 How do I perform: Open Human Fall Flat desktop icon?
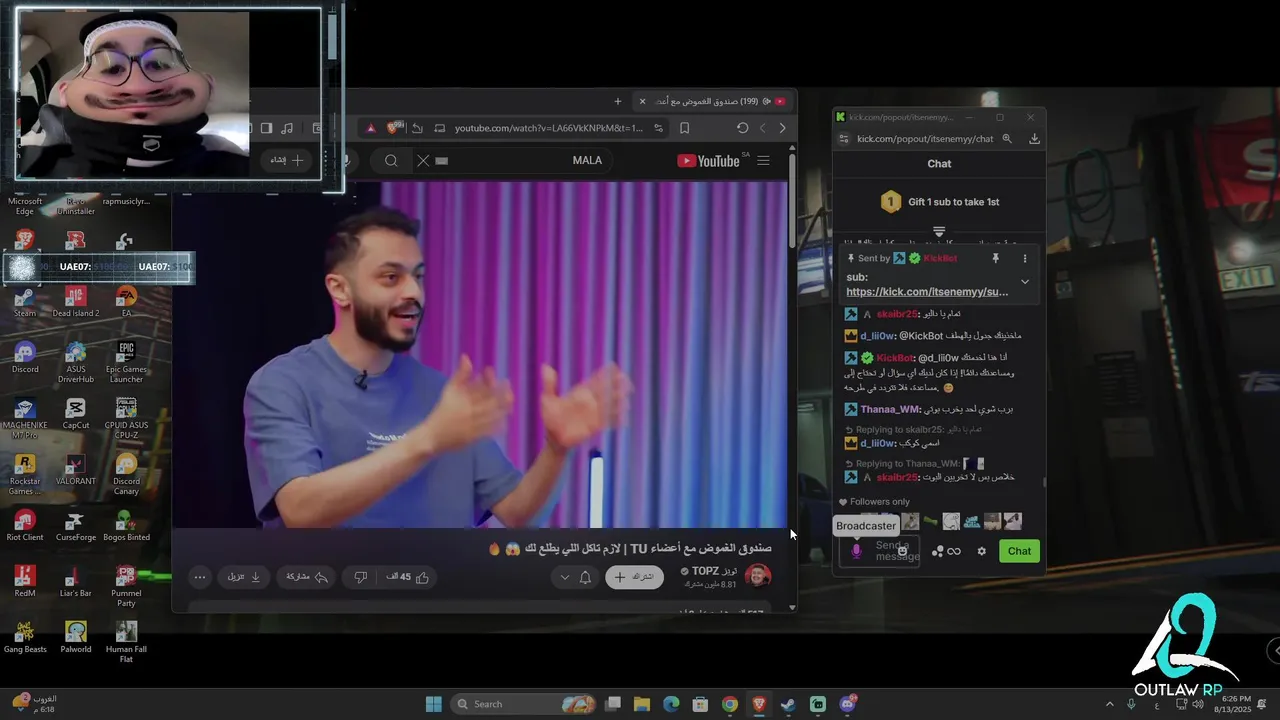click(x=126, y=643)
